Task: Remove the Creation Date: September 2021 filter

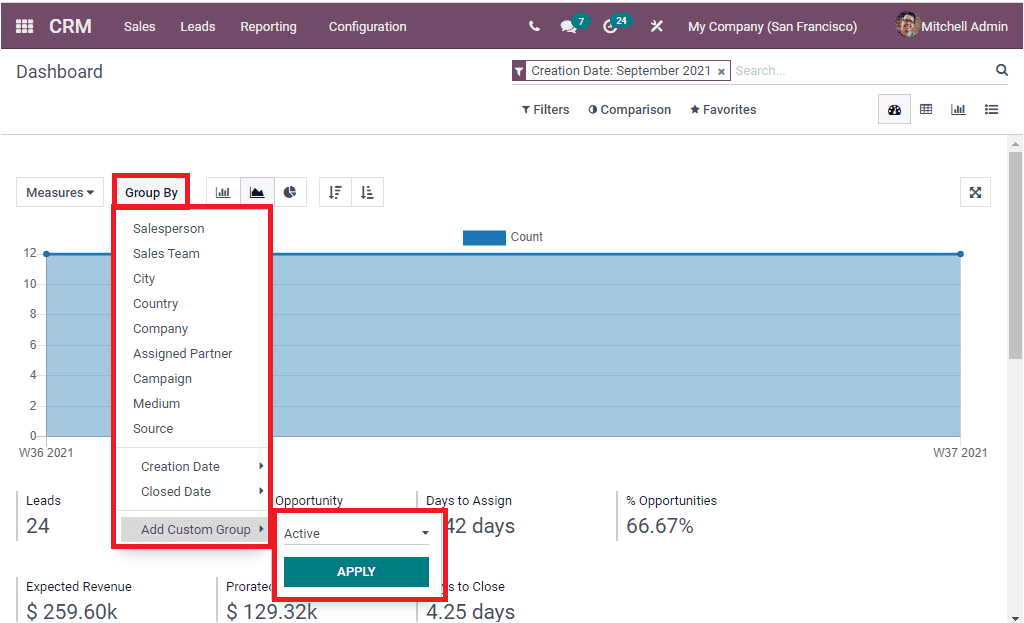Action: pos(721,71)
